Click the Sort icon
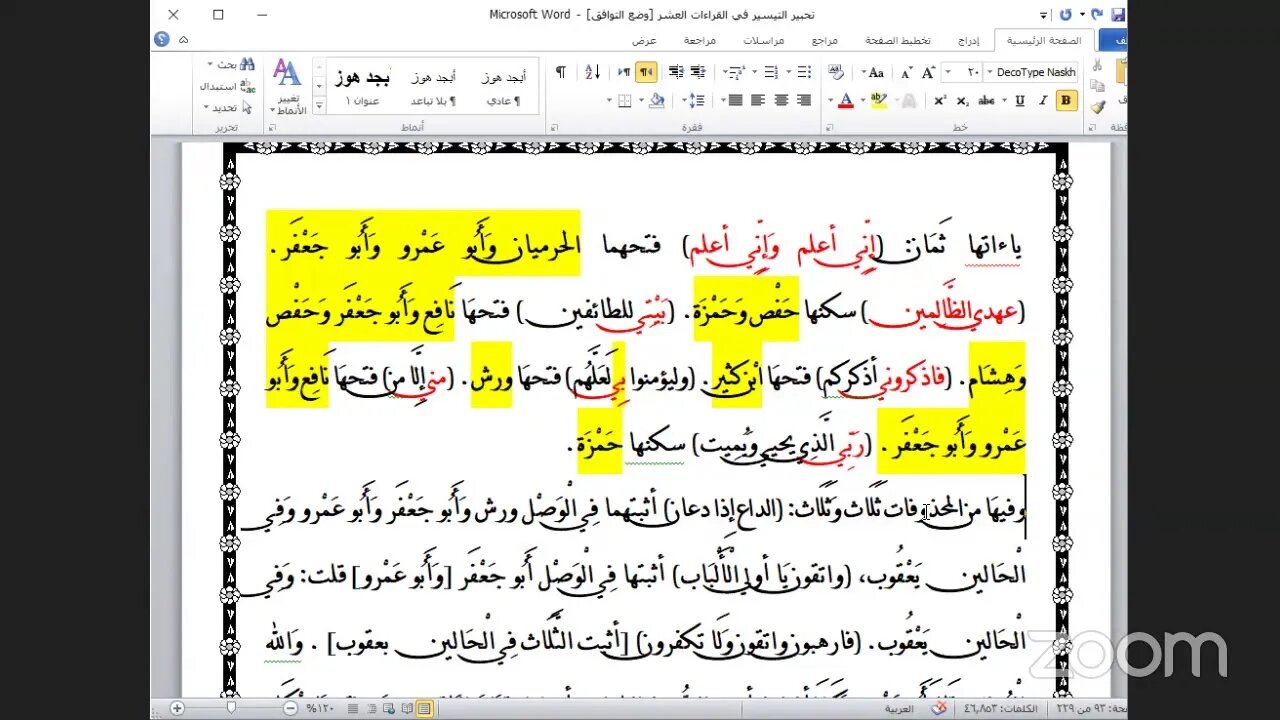This screenshot has height=720, width=1280. [x=593, y=72]
